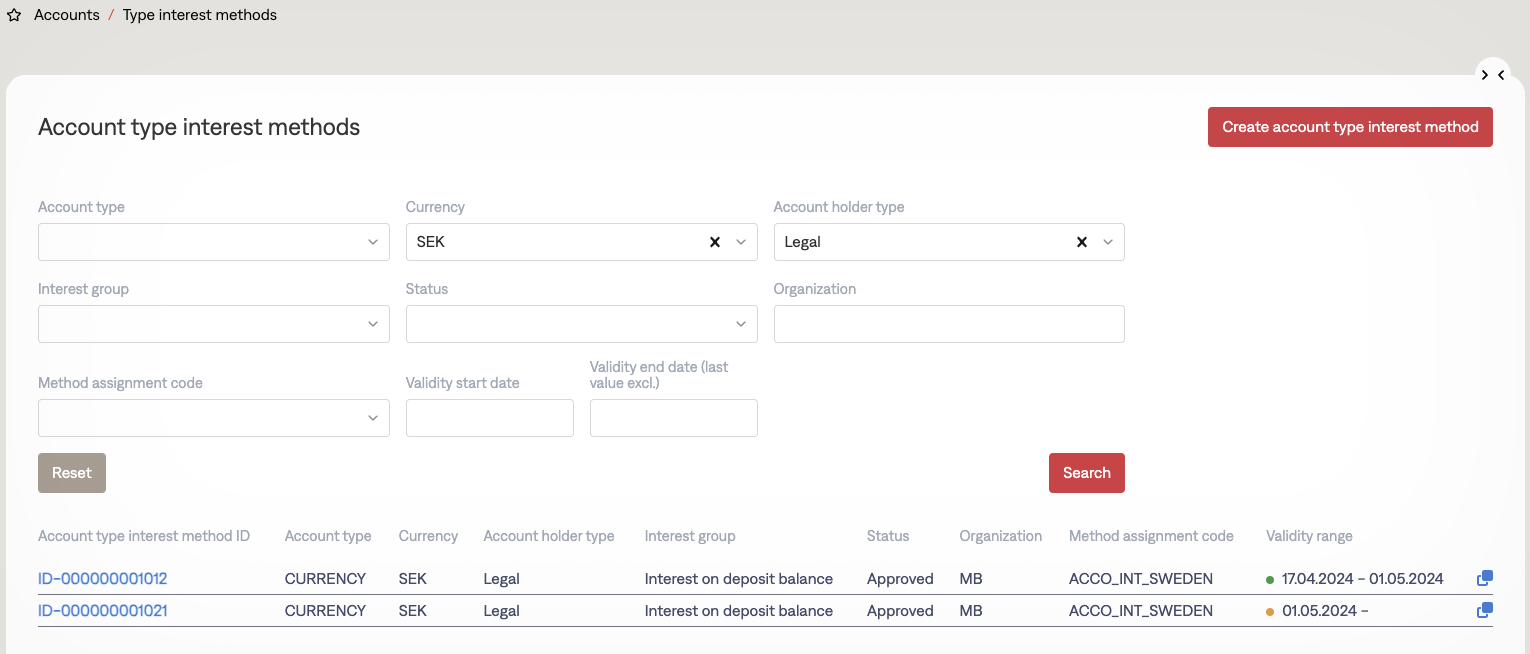Go to Accounts in breadcrumb

pyautogui.click(x=67, y=15)
